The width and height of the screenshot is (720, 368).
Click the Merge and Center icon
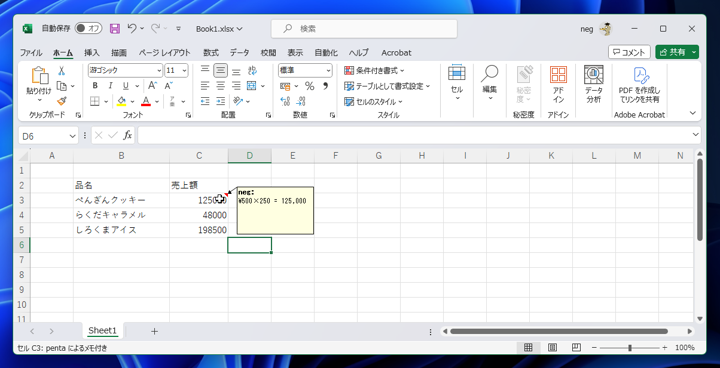[x=251, y=86]
